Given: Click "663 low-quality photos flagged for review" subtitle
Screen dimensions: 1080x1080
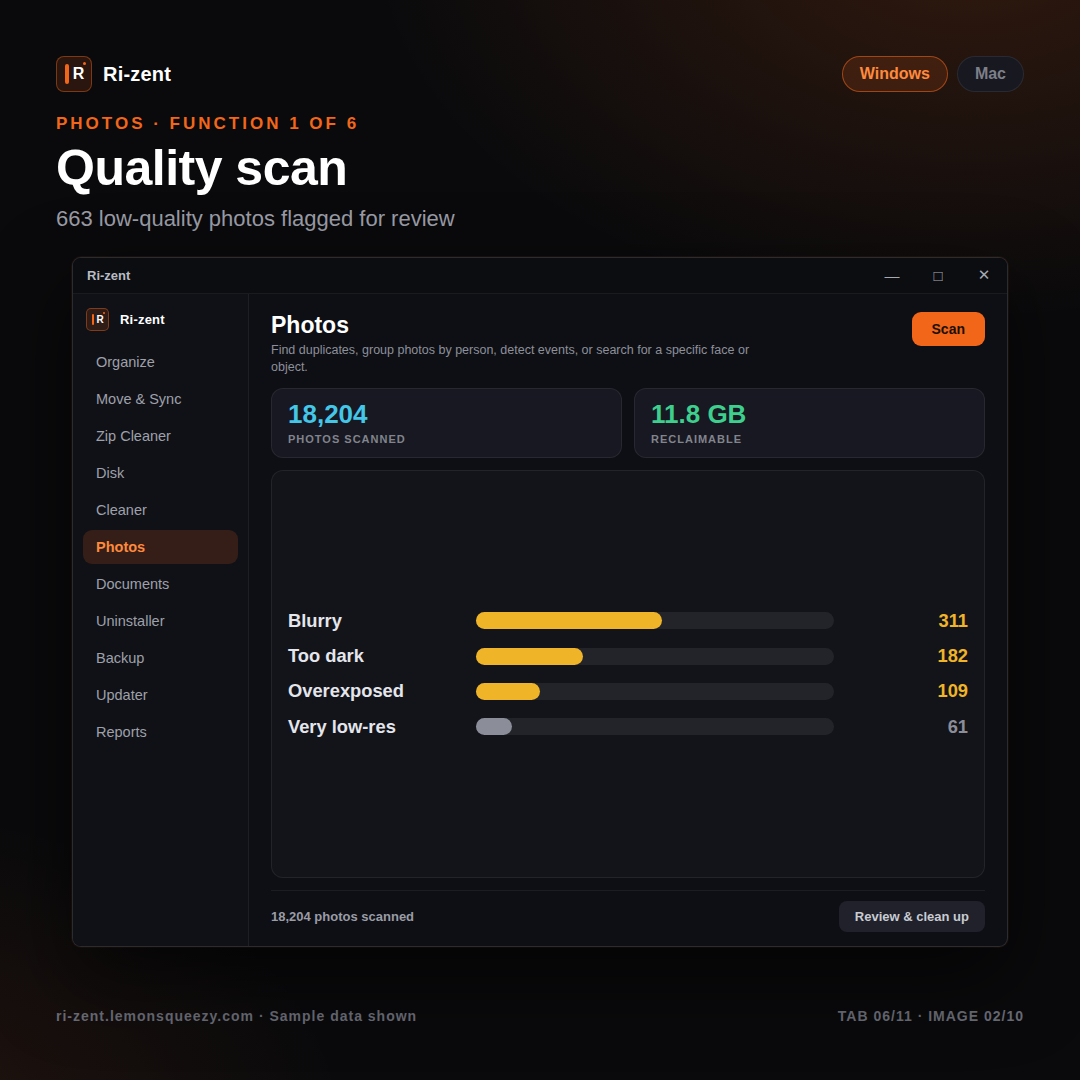Looking at the screenshot, I should pyautogui.click(x=256, y=219).
